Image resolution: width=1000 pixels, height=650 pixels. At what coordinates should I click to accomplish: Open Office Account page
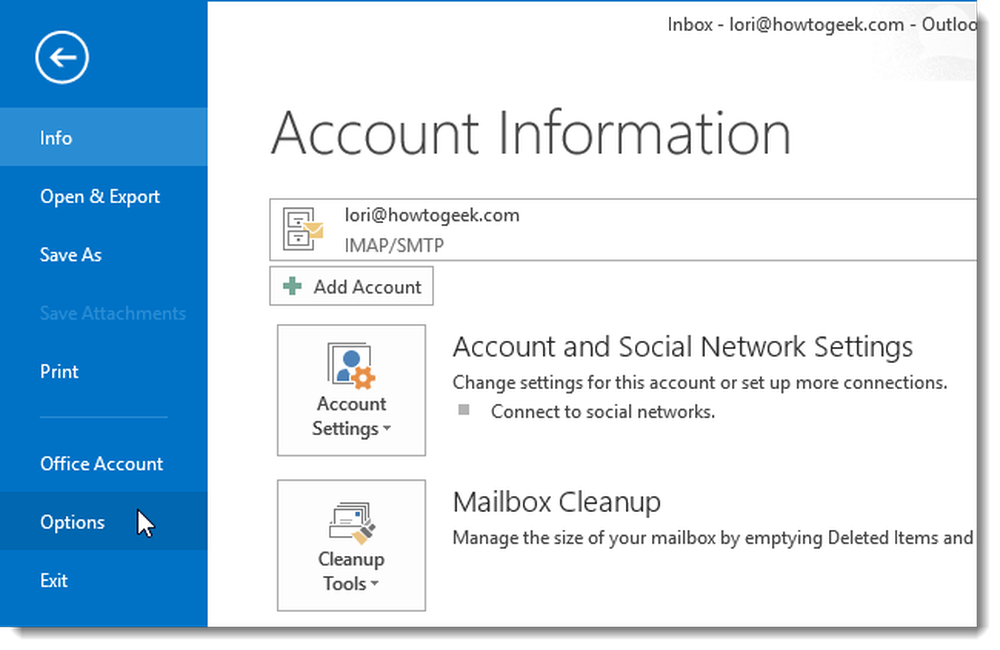tap(103, 463)
